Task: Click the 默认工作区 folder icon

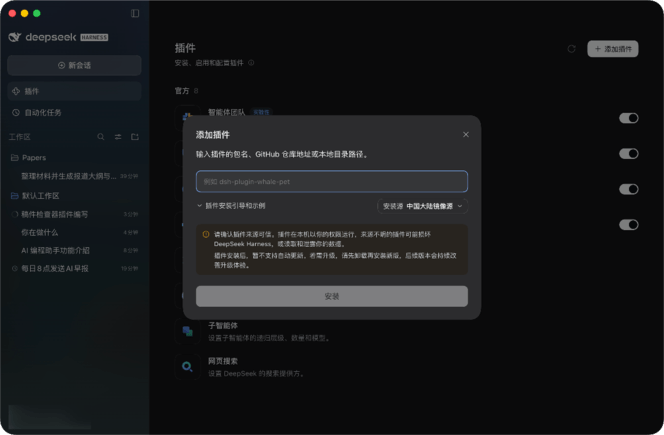Action: 14,196
